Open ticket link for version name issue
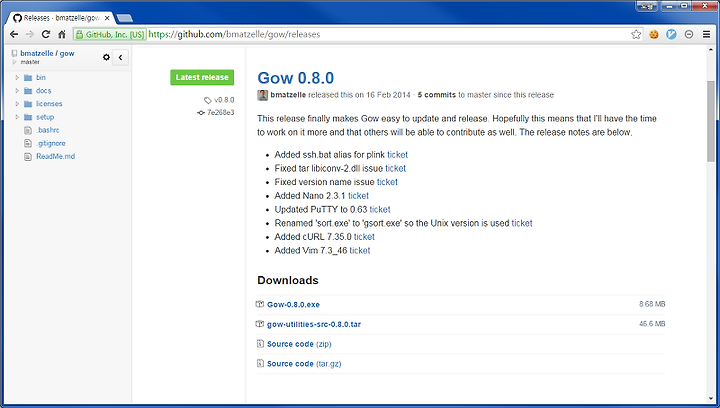The height and width of the screenshot is (408, 720). coord(387,182)
